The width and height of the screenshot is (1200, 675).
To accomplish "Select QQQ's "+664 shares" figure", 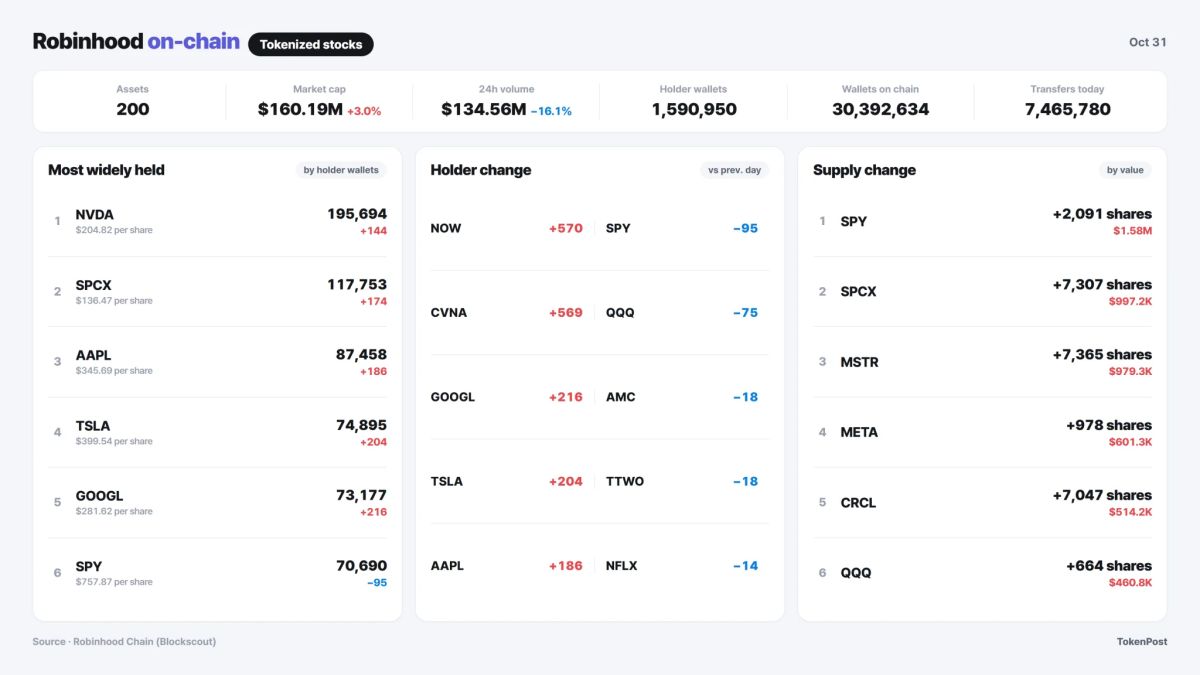I will (x=1109, y=566).
